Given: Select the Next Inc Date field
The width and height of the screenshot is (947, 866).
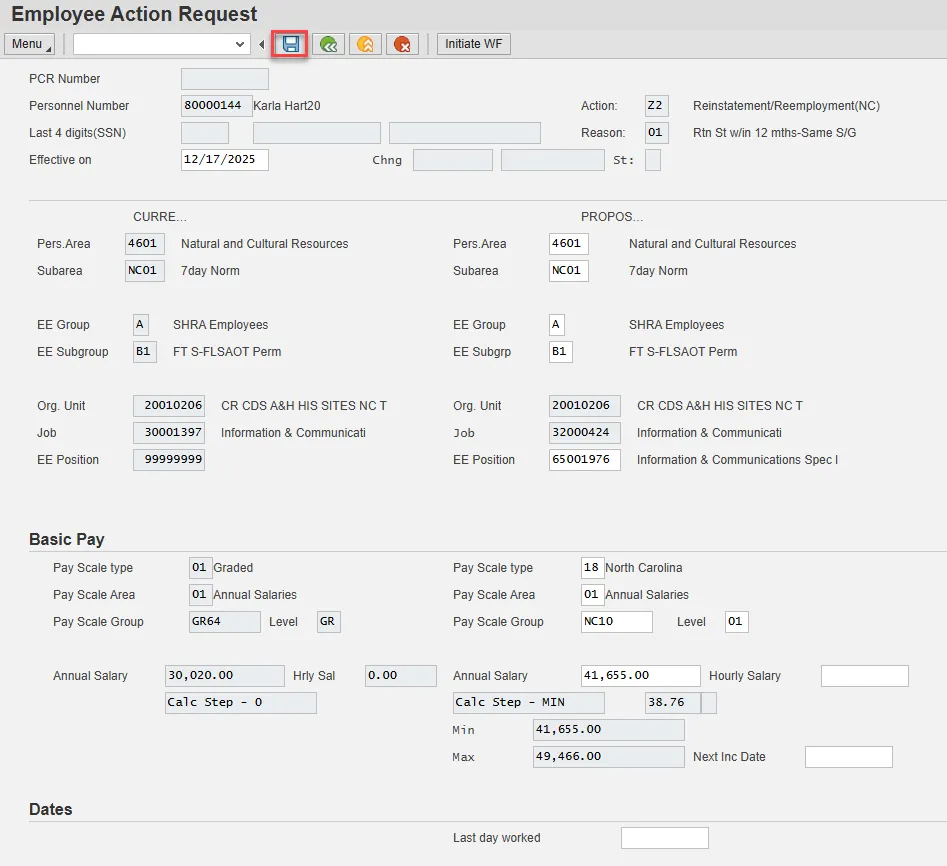Looking at the screenshot, I should click(848, 757).
